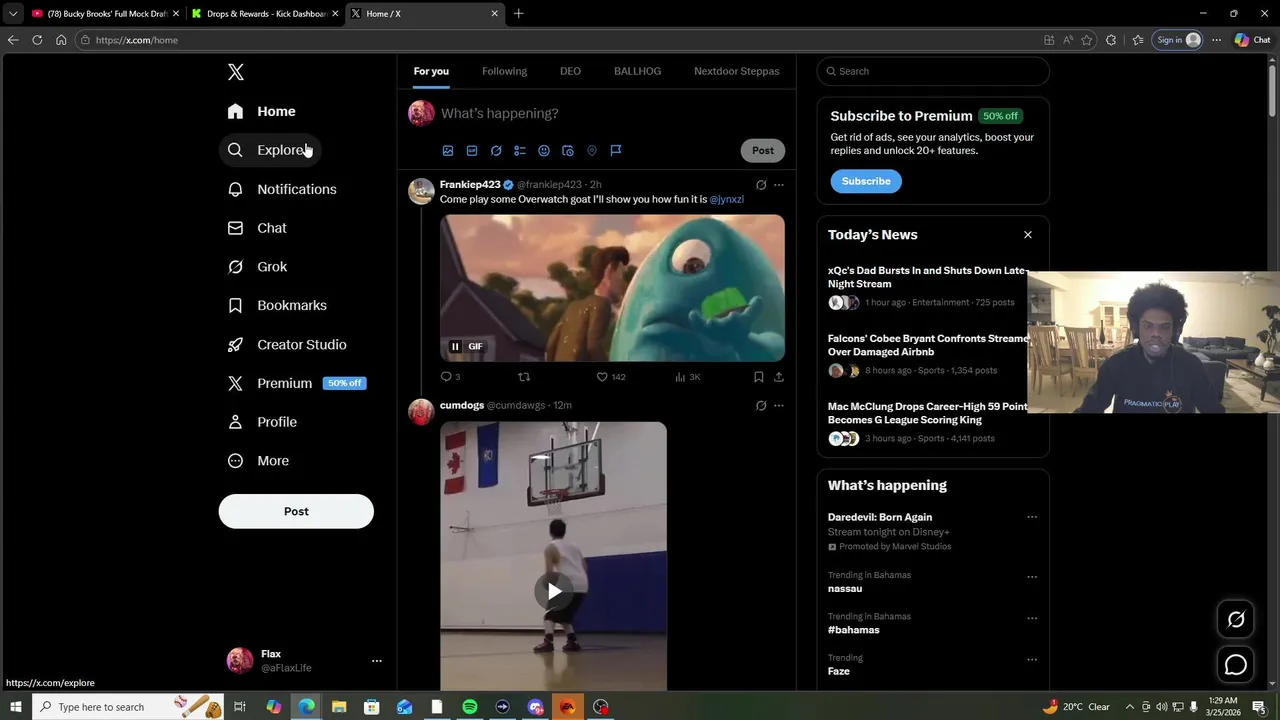Open cumdogs profile name link

click(x=462, y=405)
